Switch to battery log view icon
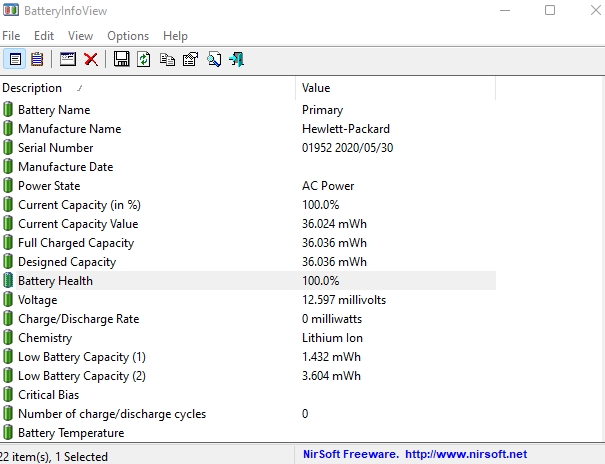This screenshot has width=605, height=464. click(x=38, y=59)
